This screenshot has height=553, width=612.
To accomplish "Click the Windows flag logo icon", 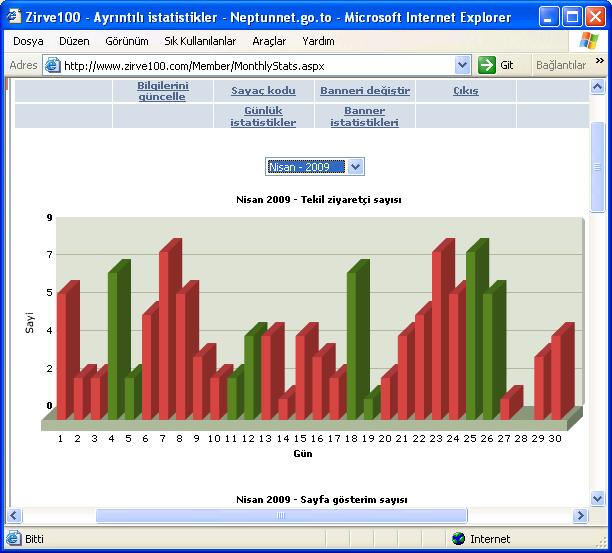I will point(589,41).
